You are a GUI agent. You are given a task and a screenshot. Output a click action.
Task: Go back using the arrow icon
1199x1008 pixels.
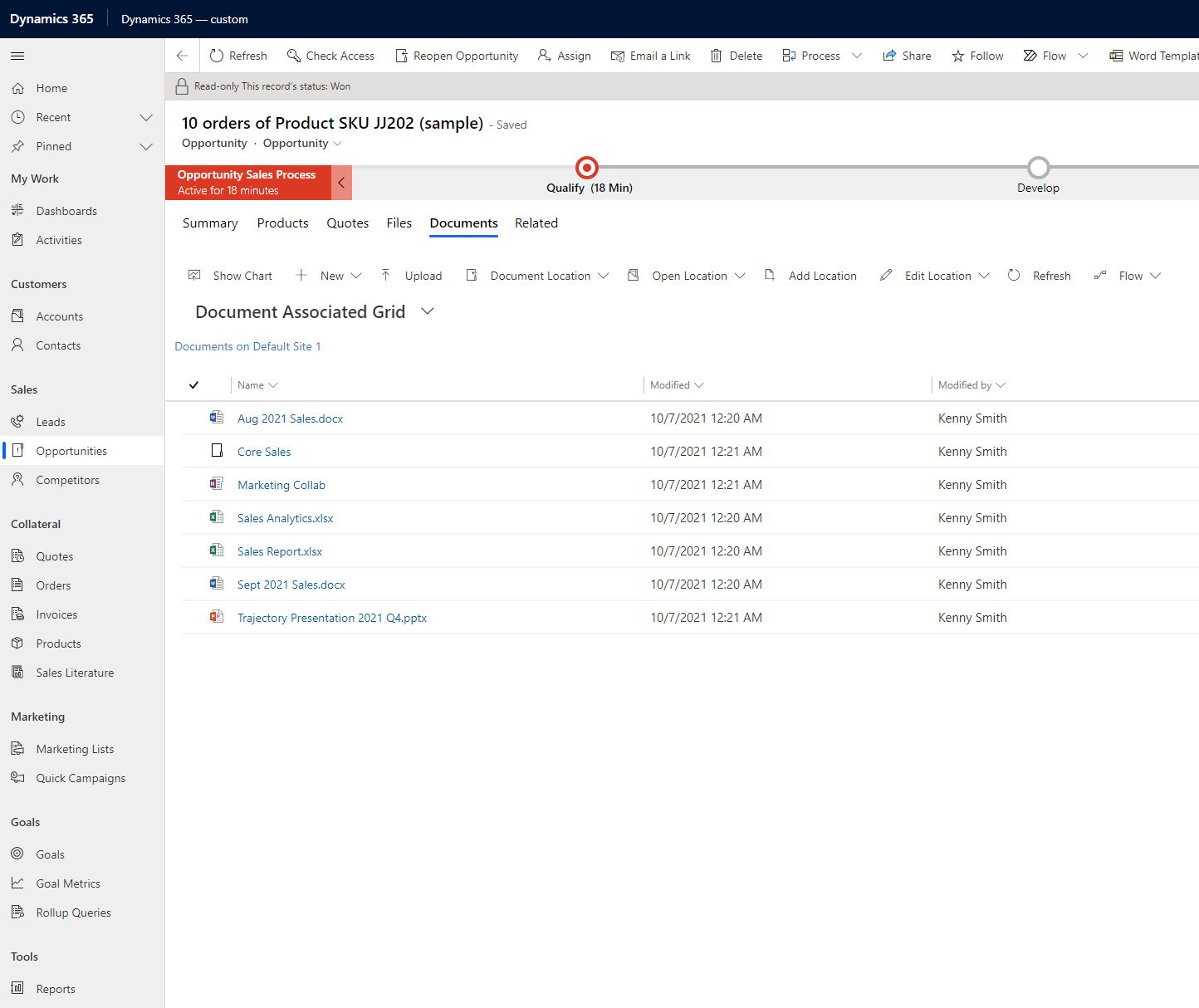click(x=183, y=56)
